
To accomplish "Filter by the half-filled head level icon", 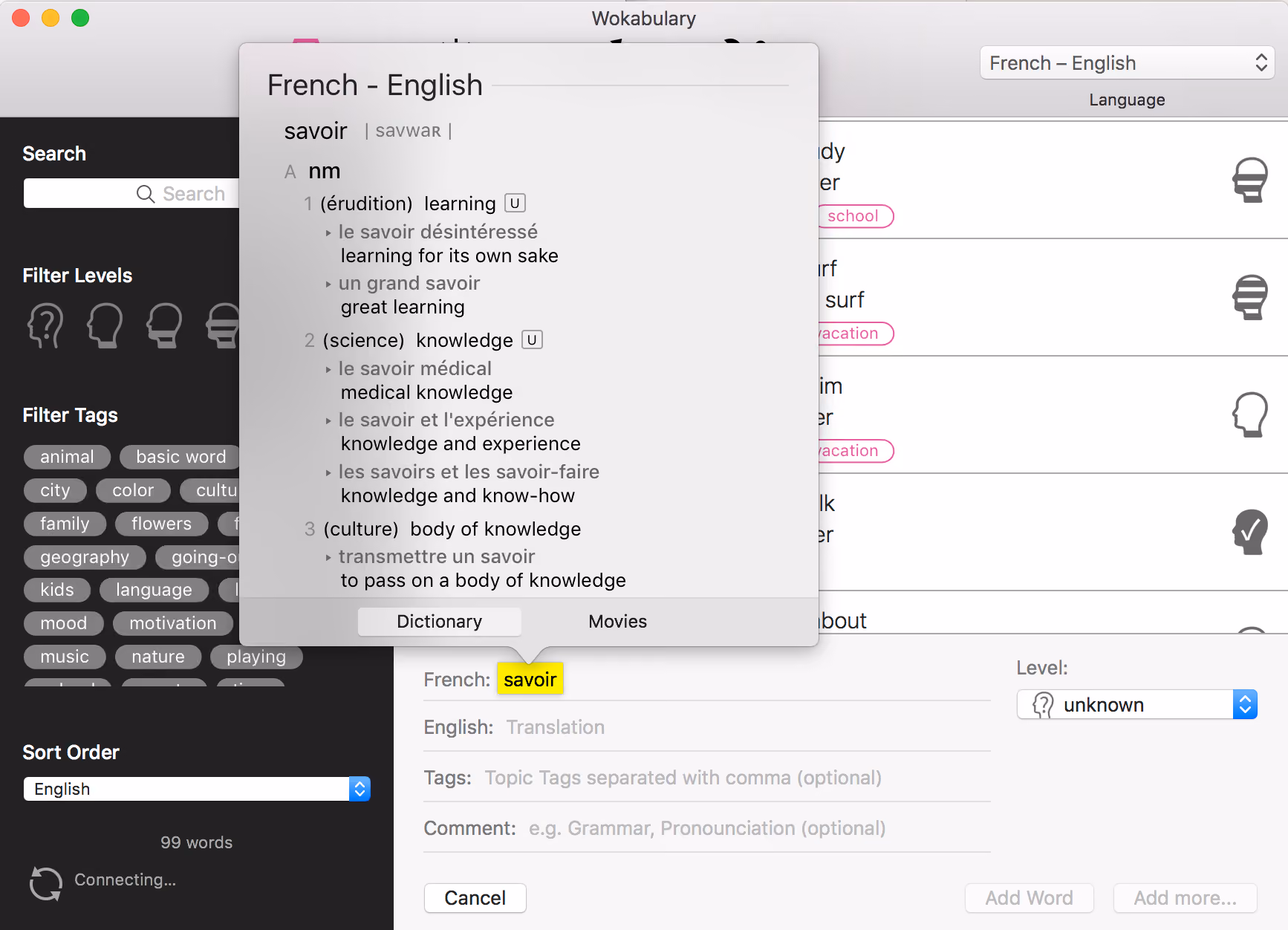I will click(164, 325).
